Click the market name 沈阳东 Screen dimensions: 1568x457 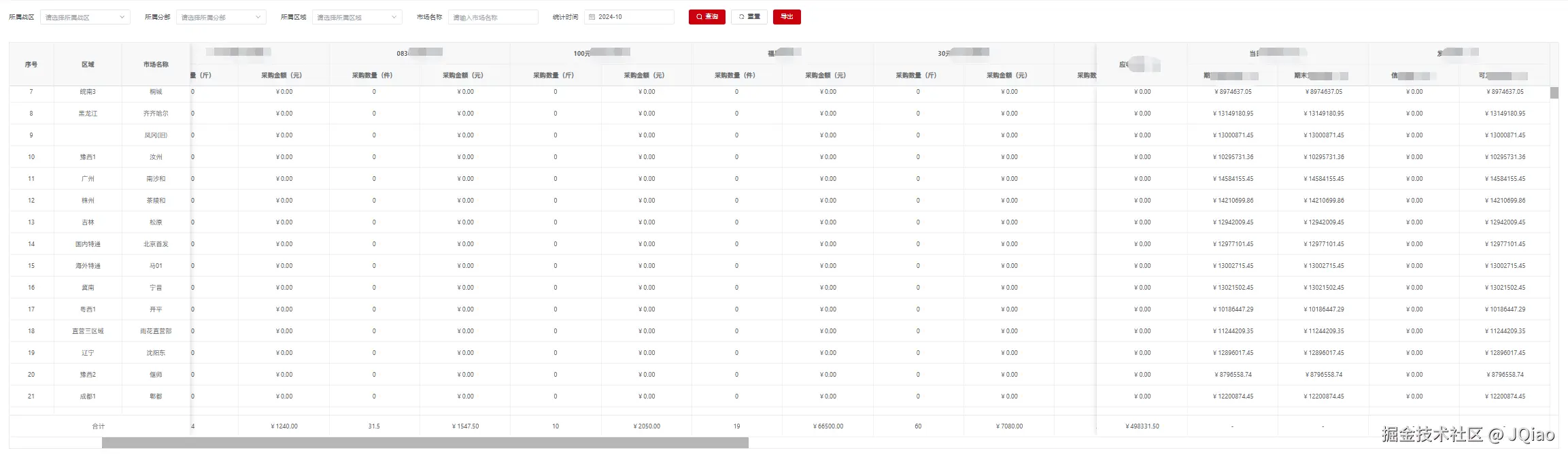(x=156, y=353)
